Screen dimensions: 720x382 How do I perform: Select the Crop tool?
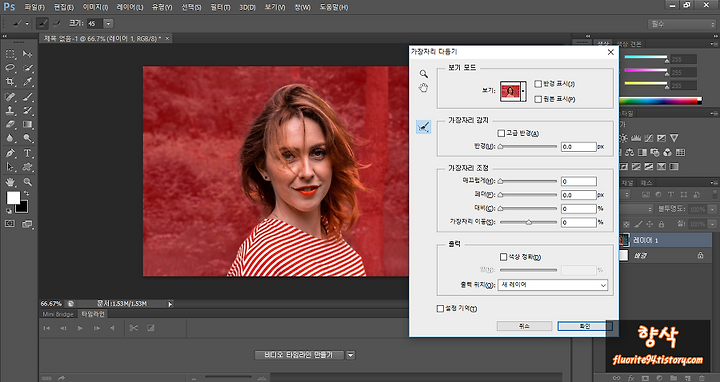tap(10, 82)
